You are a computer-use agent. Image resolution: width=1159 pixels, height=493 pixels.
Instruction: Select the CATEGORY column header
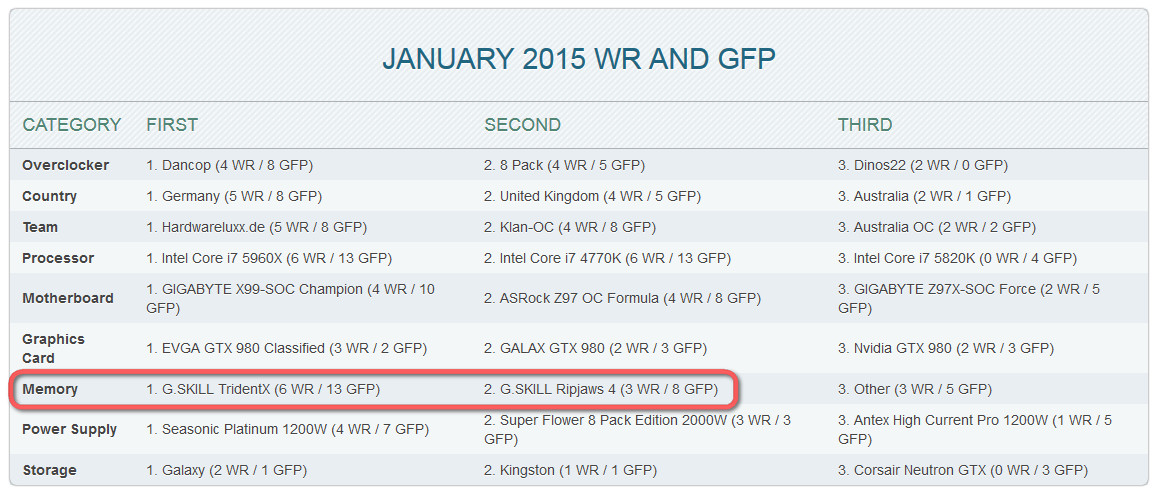(72, 125)
